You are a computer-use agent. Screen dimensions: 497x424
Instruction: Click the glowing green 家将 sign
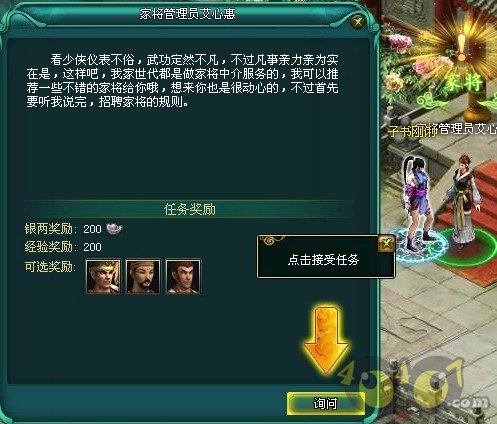[x=464, y=83]
